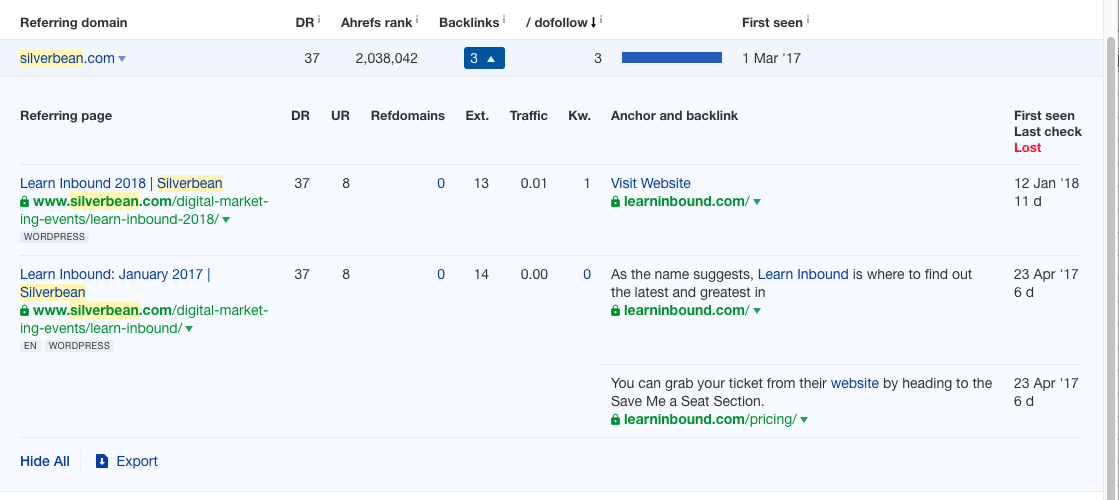Open dropdown arrow after learninbound.com/pricing/ URL
Viewport: 1119px width, 500px height.
pyautogui.click(x=804, y=420)
